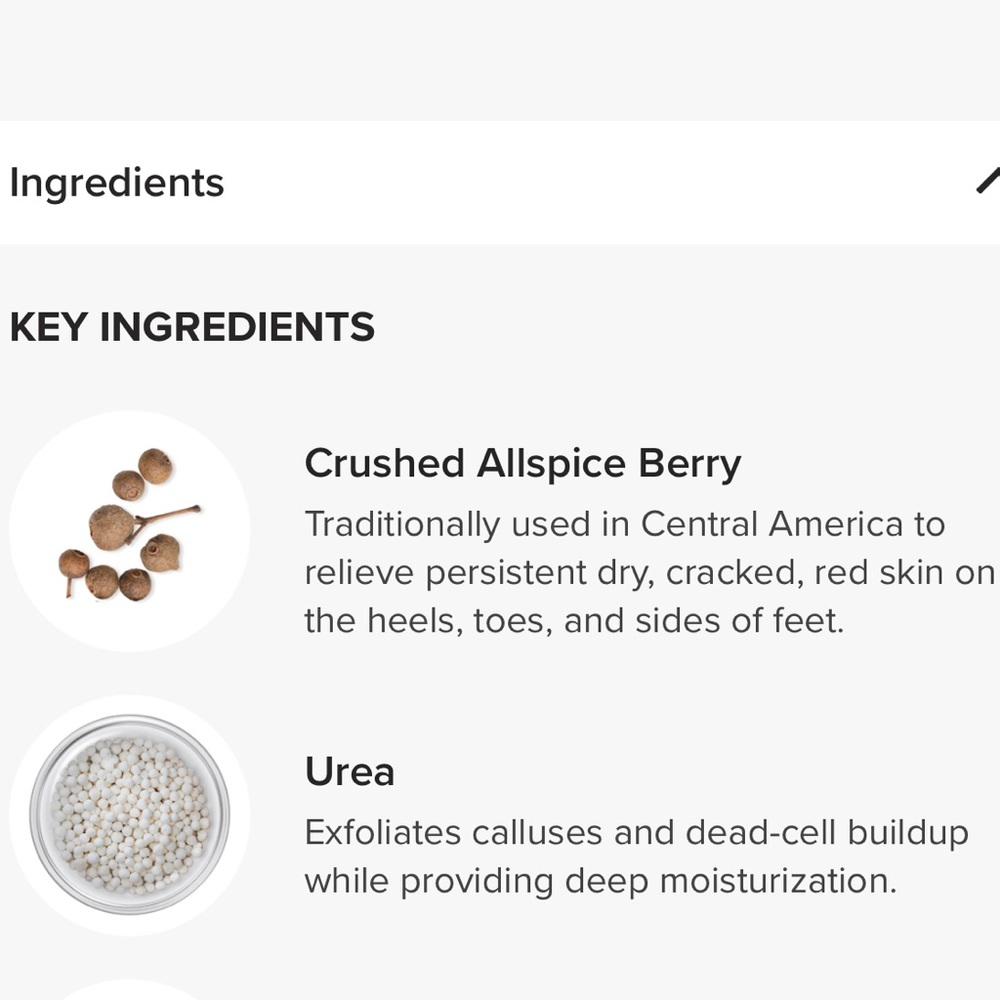Viewport: 1000px width, 1000px height.
Task: Click the large allspice berry with stem
Action: pos(115,527)
